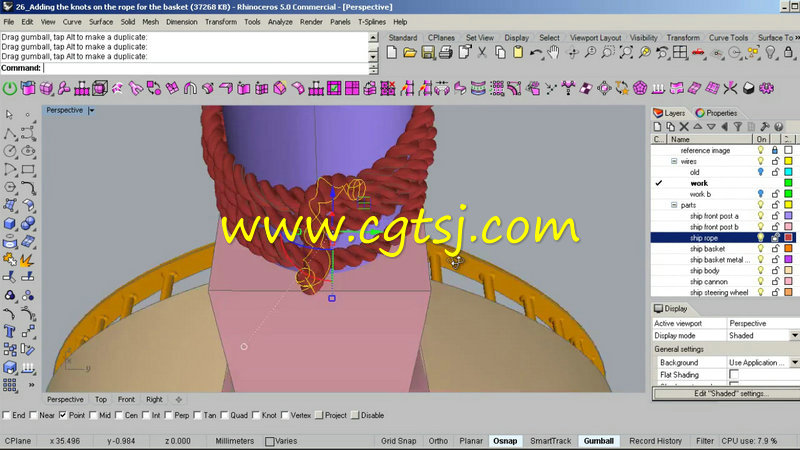This screenshot has height=450, width=800.
Task: Enable the Knot osnap checkbox
Action: [256, 415]
